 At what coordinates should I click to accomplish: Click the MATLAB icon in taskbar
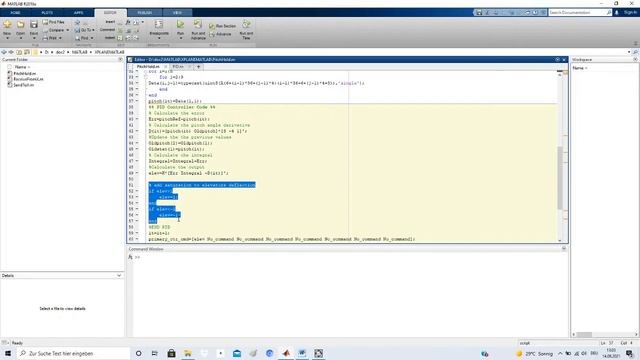click(286, 353)
